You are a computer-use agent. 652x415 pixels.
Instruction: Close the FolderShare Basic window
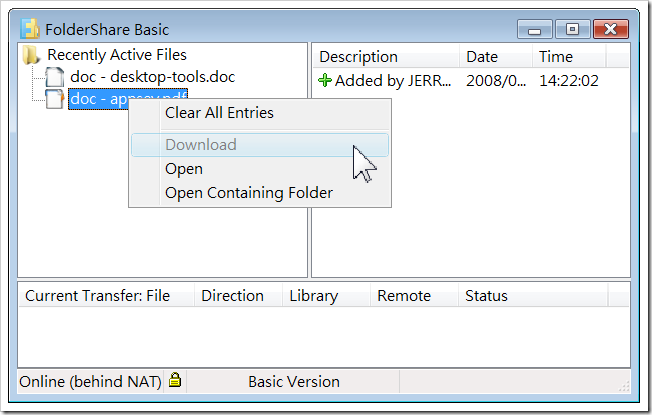click(610, 30)
